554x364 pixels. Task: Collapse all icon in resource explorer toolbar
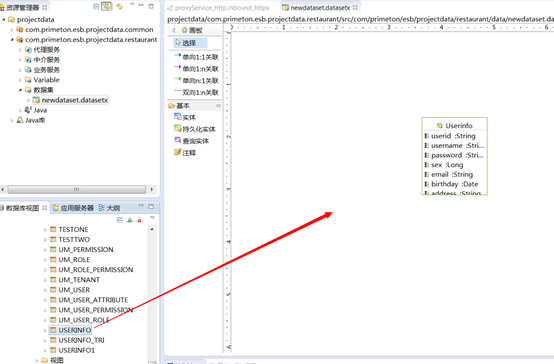[96, 6]
